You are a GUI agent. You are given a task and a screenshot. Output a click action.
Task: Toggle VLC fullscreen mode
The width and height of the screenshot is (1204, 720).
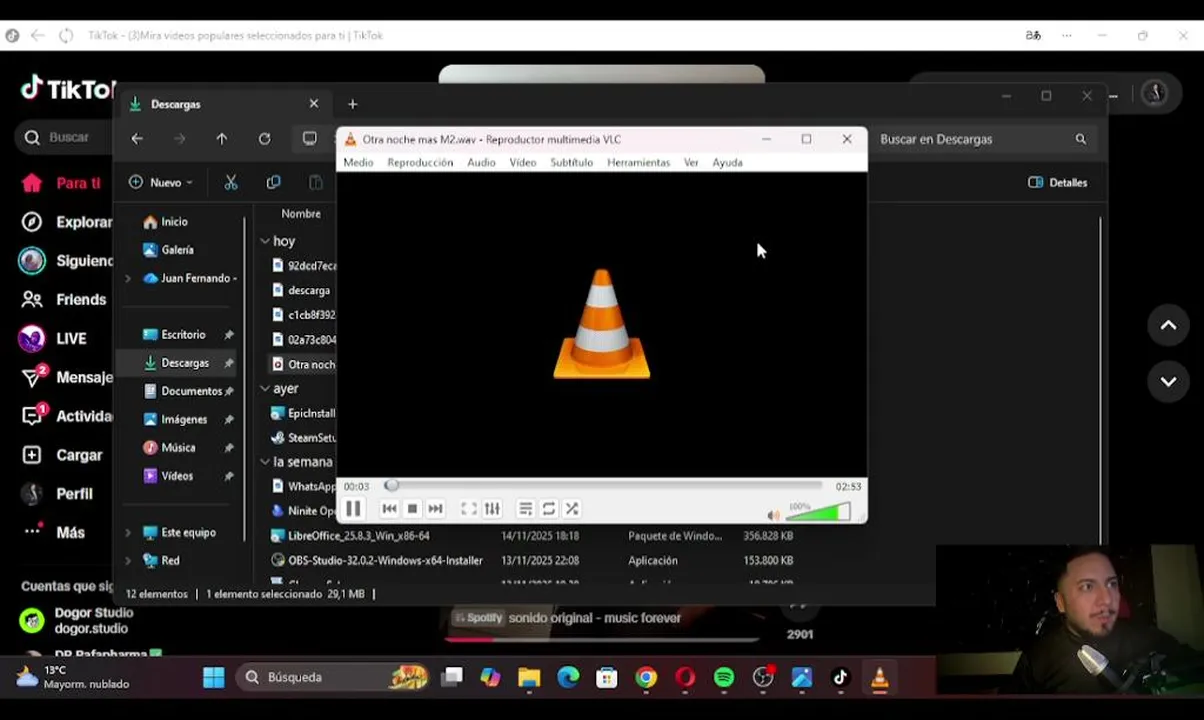(x=468, y=509)
